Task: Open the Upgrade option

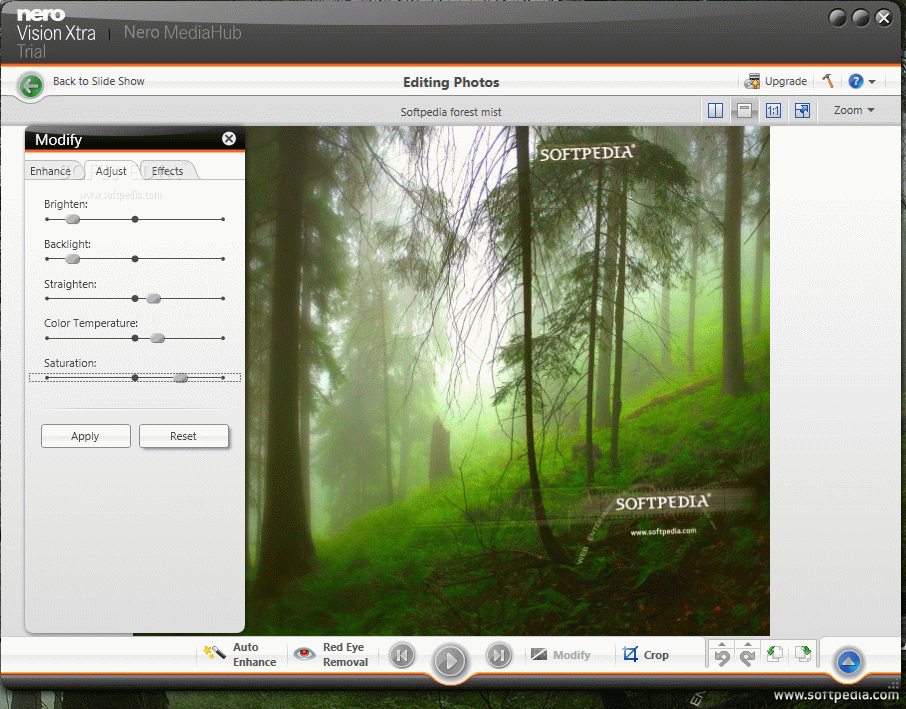Action: point(775,81)
